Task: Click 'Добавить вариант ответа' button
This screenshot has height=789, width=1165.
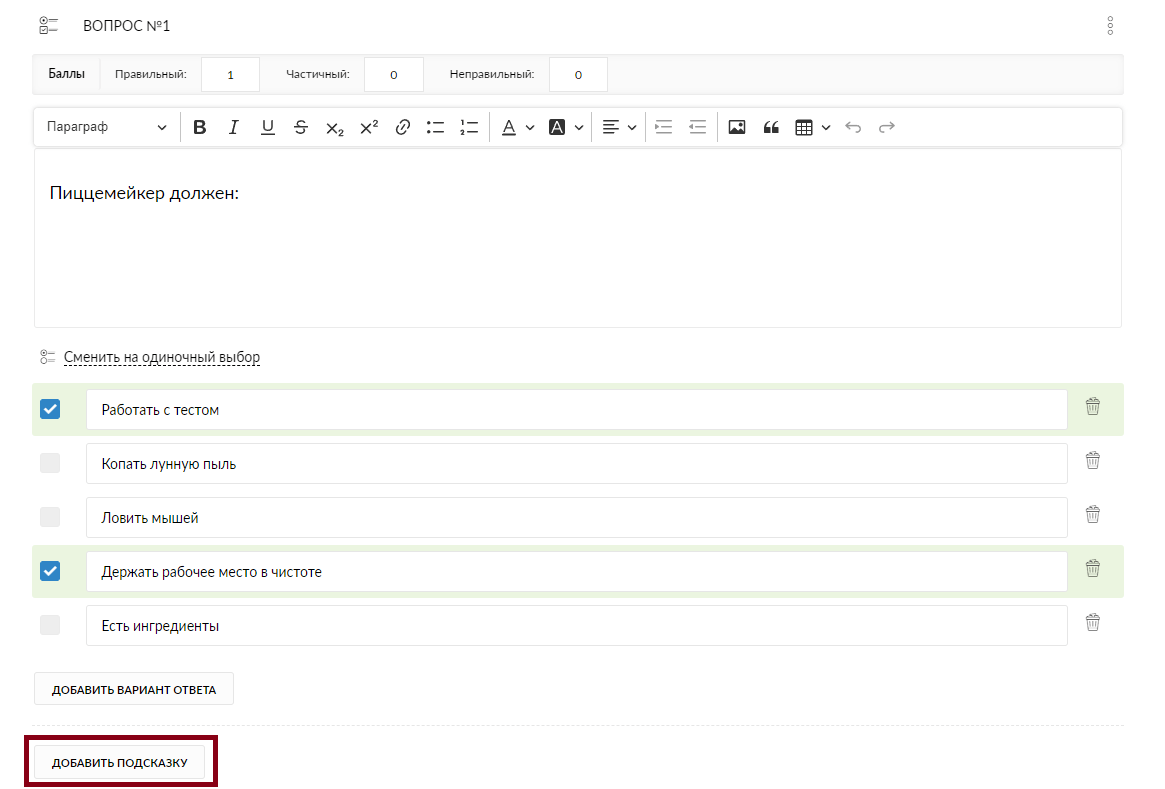Action: click(x=134, y=689)
